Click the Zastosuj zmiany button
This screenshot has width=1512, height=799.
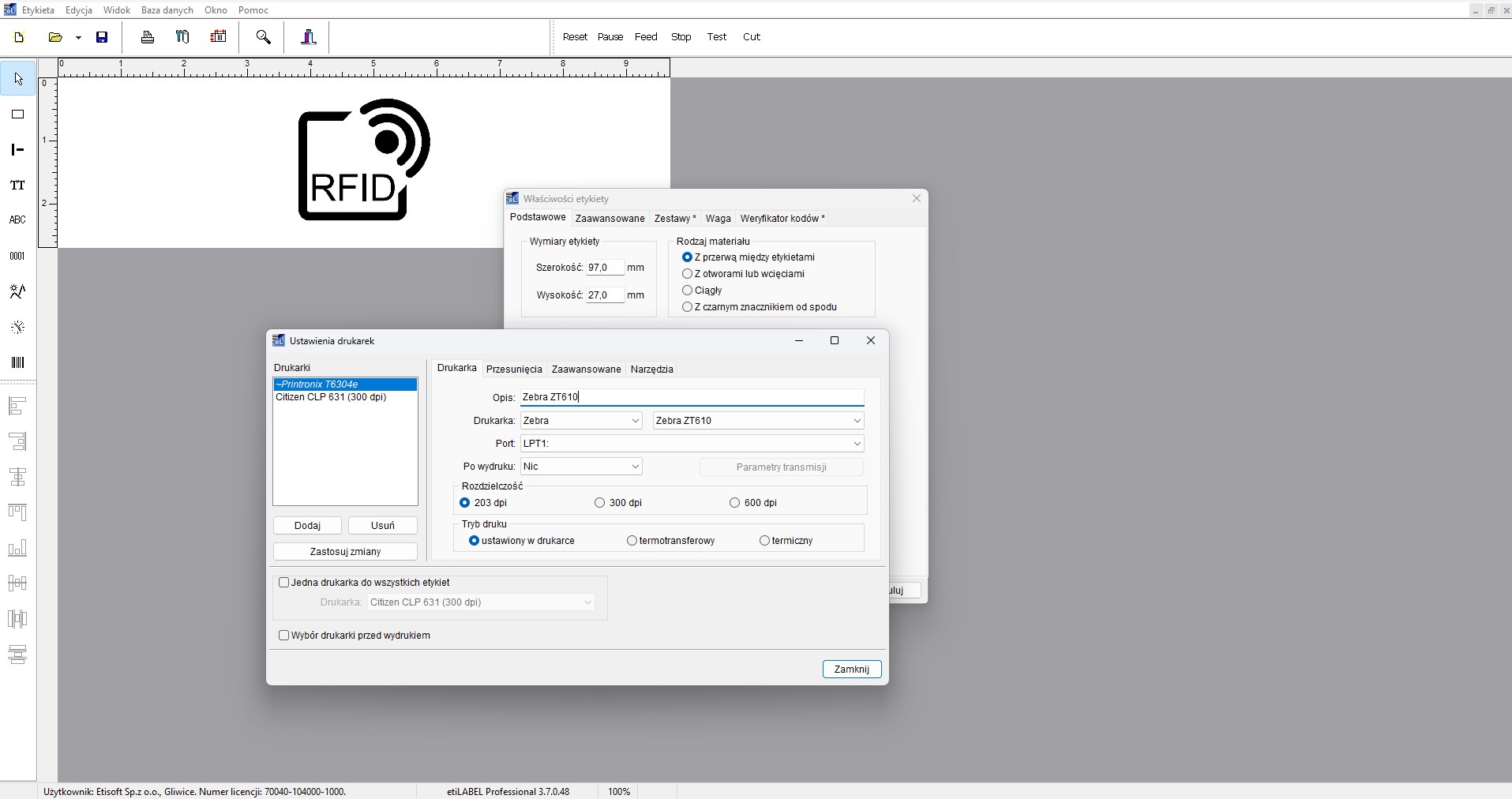[x=345, y=552]
